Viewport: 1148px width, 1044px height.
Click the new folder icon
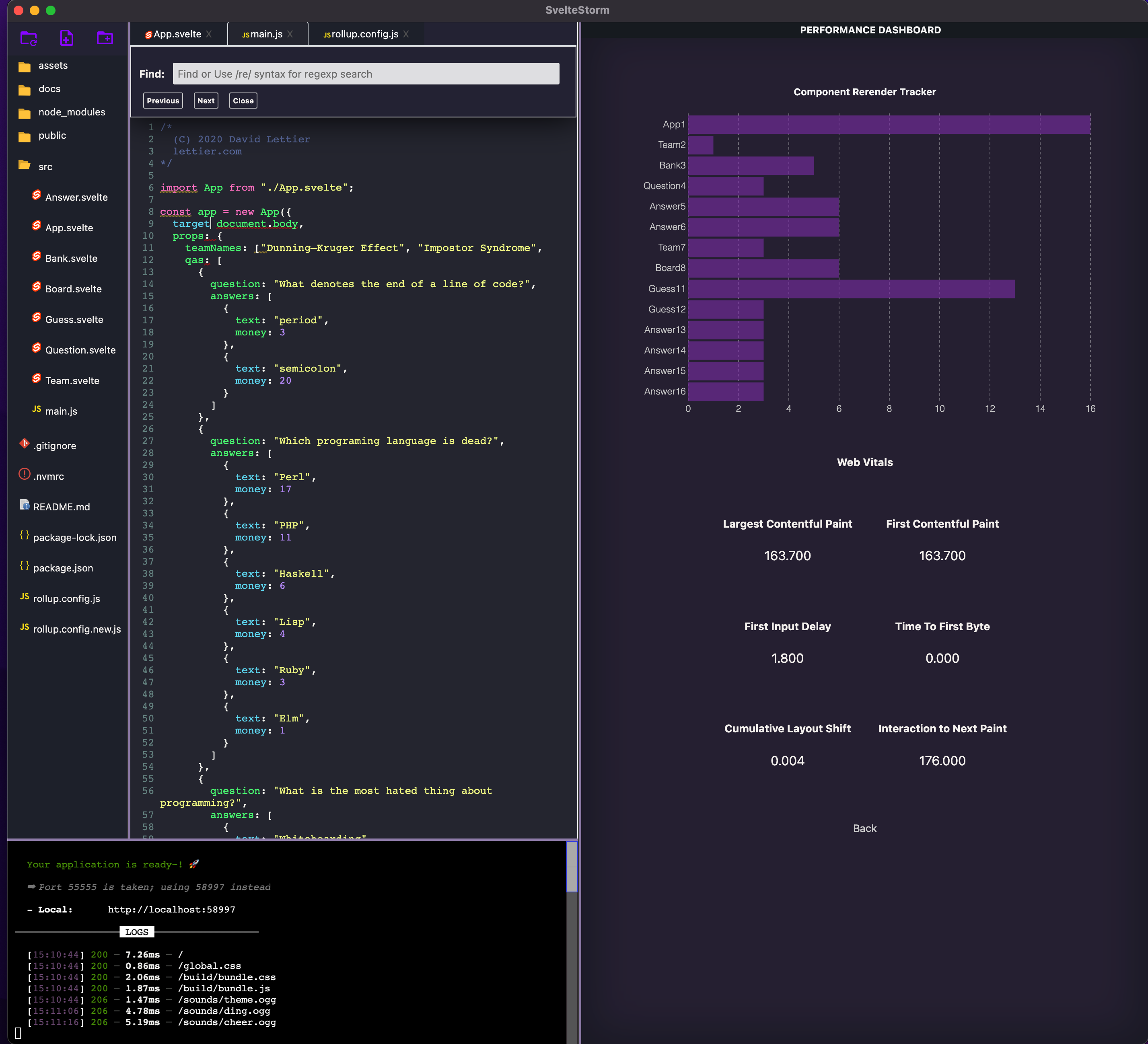pyautogui.click(x=105, y=38)
